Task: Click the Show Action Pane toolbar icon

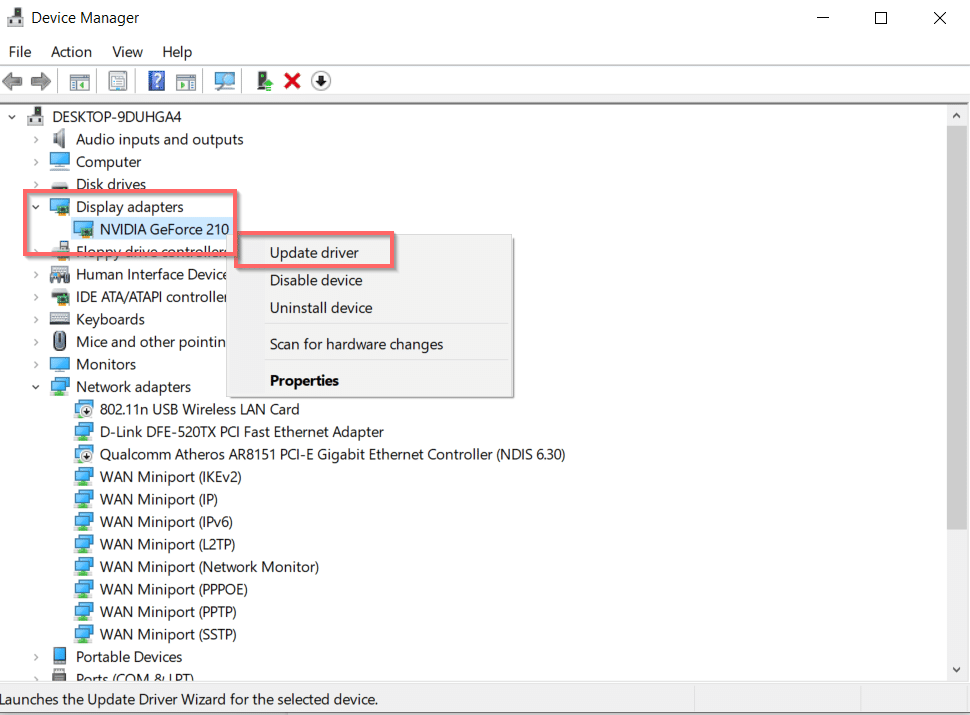Action: coord(186,80)
